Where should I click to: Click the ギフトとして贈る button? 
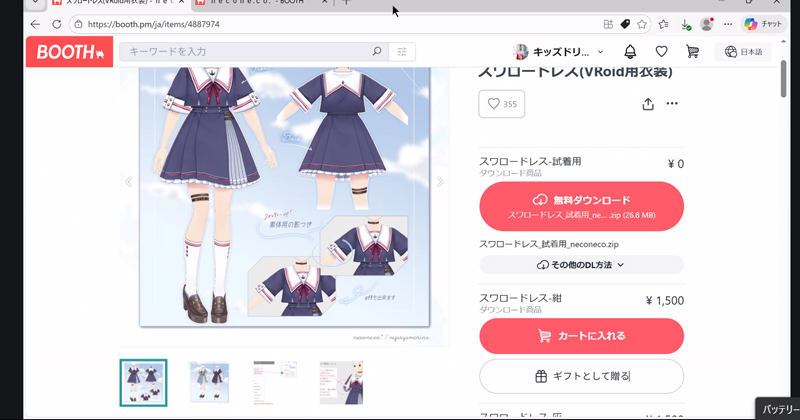581,376
